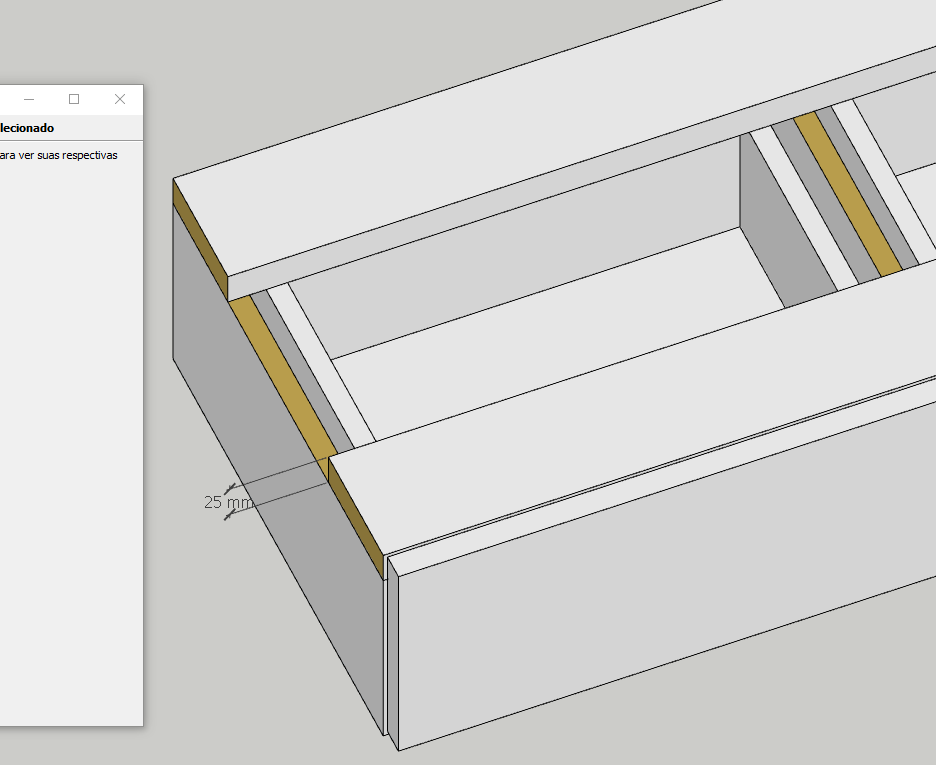
Task: Click the "ara ver suas respectivas" message text
Action: [x=58, y=155]
